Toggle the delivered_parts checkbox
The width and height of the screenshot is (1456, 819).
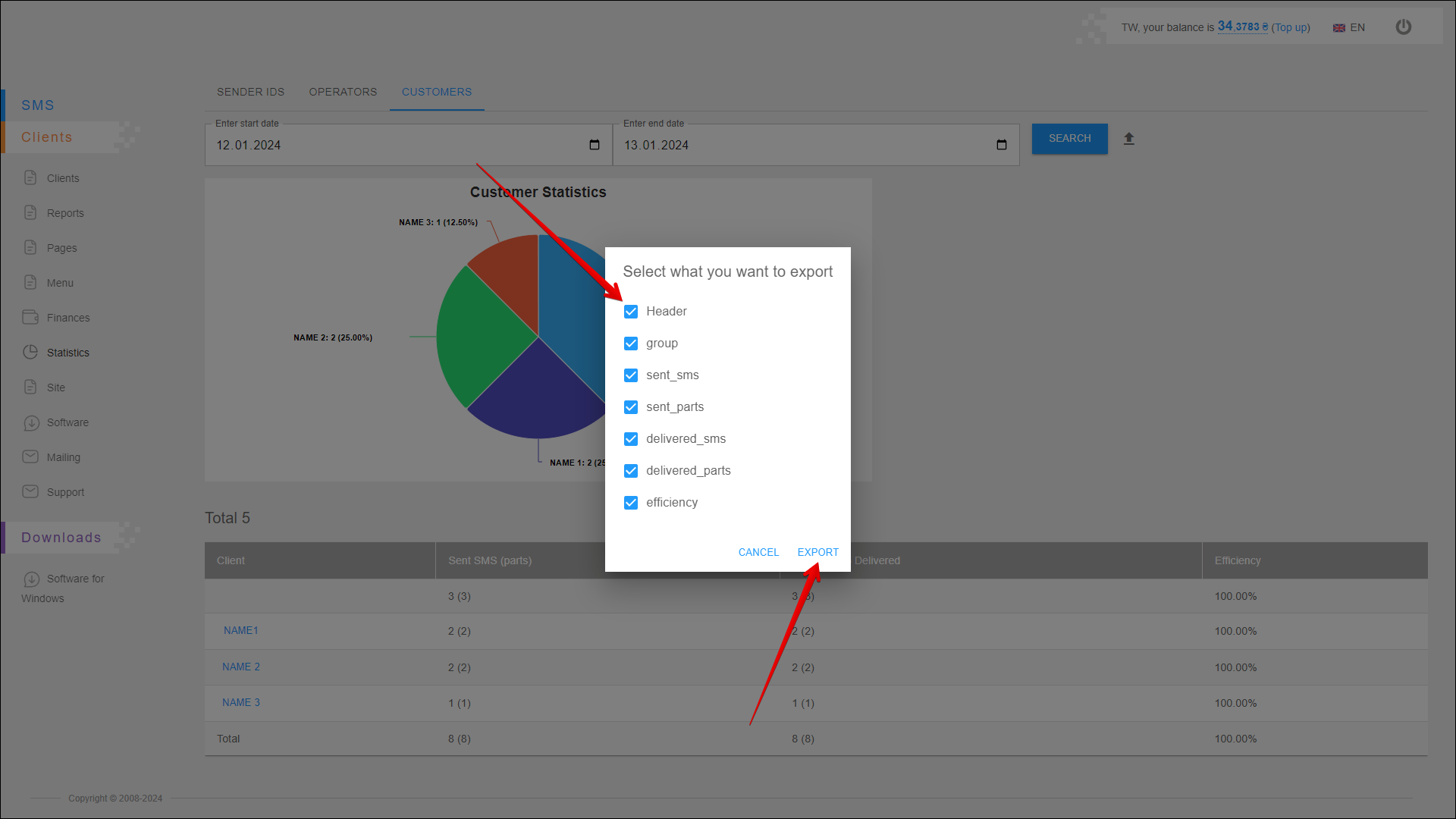click(x=630, y=471)
